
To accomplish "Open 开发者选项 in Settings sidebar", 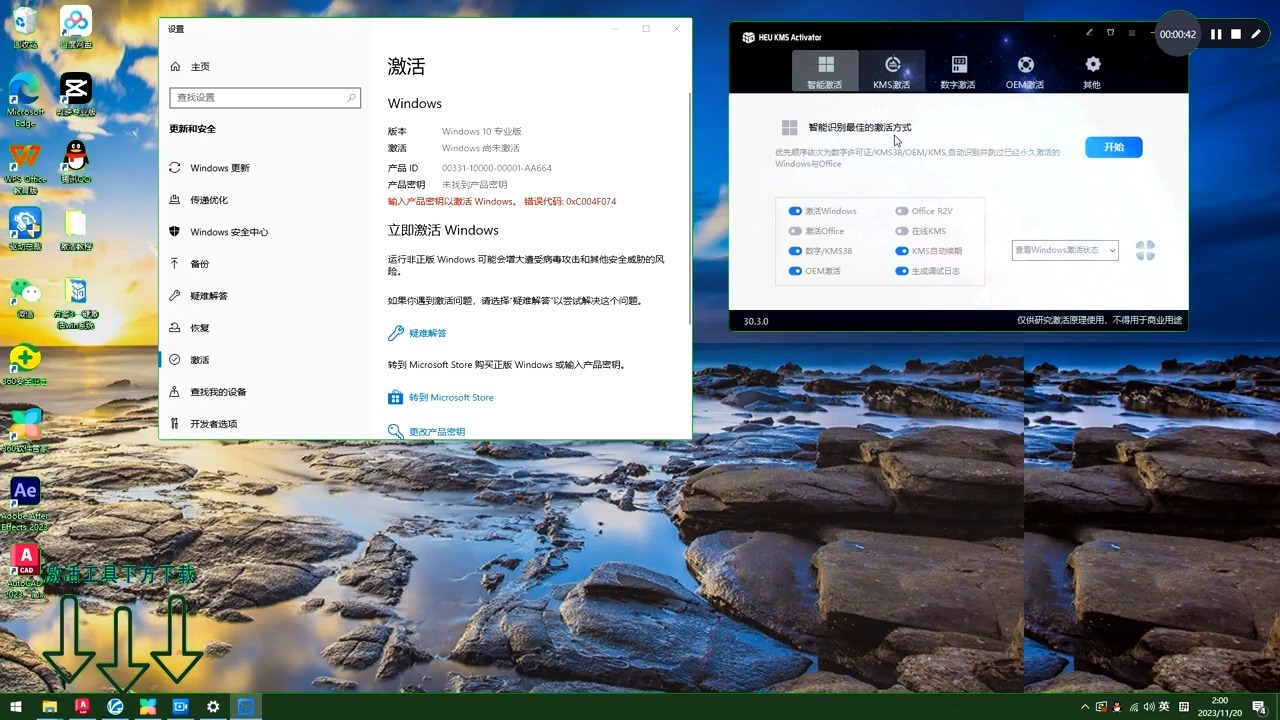I will pyautogui.click(x=203, y=424).
